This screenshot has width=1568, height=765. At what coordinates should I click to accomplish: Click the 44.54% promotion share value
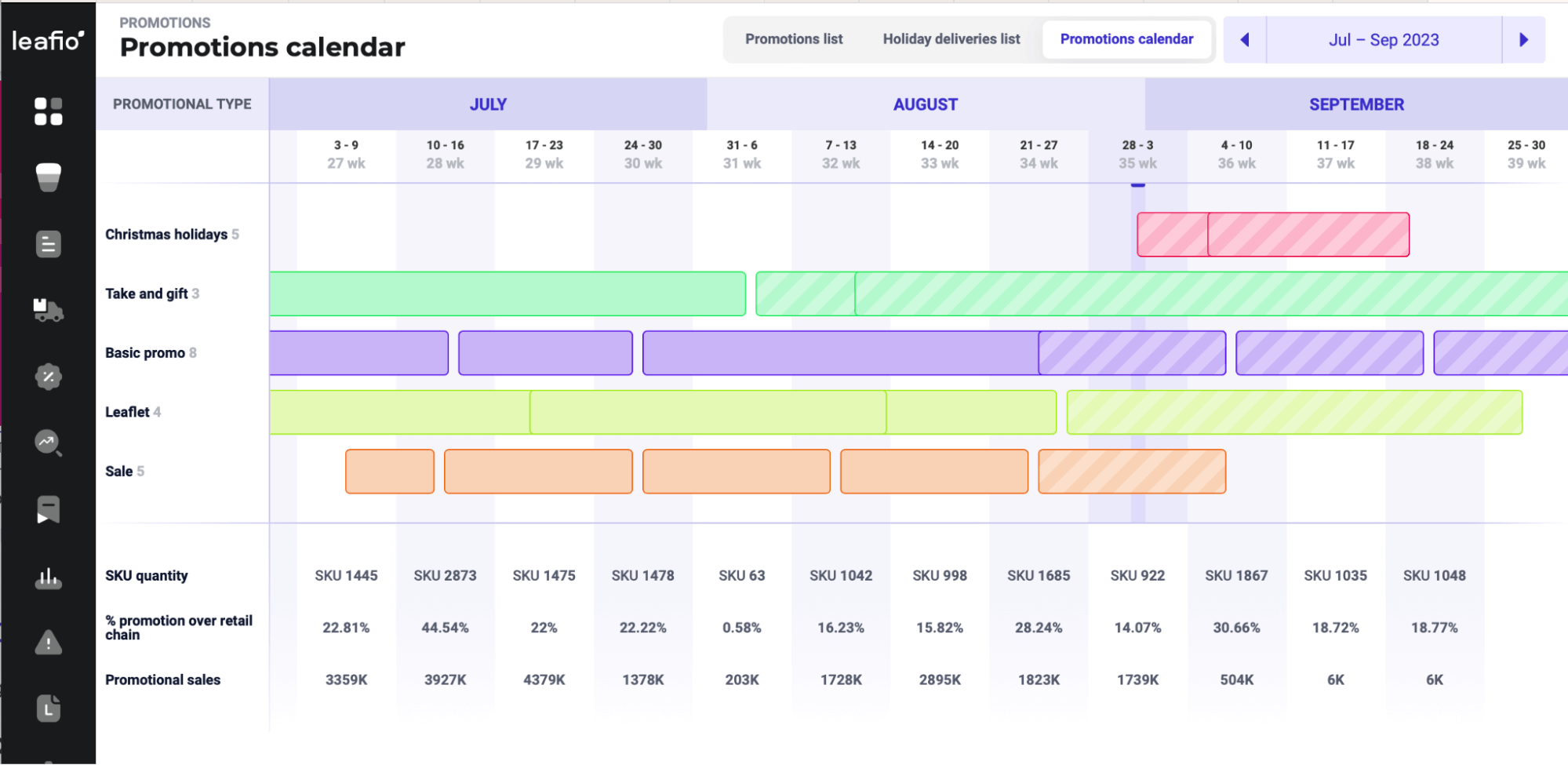tap(445, 628)
